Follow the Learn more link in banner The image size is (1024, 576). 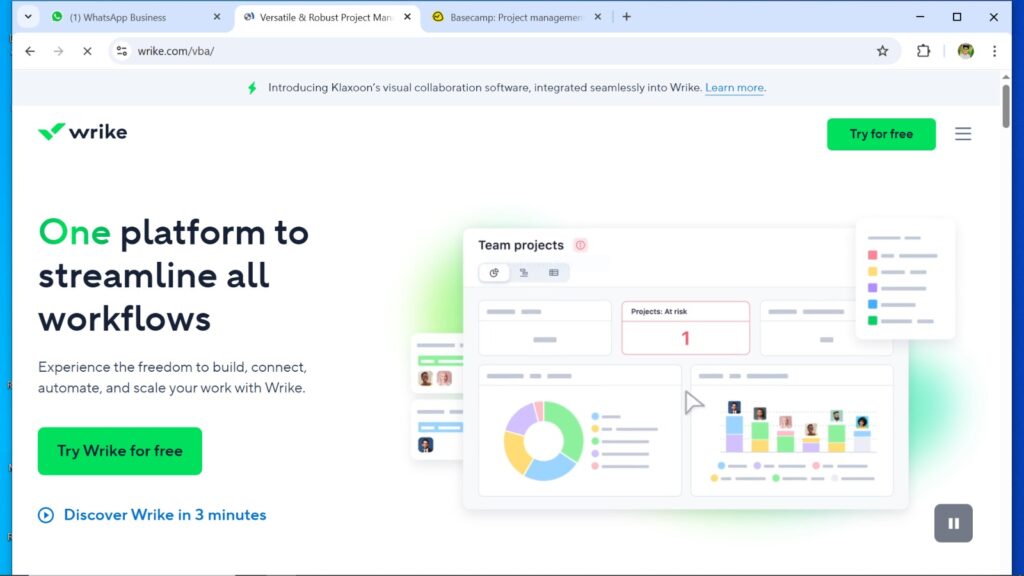(734, 88)
